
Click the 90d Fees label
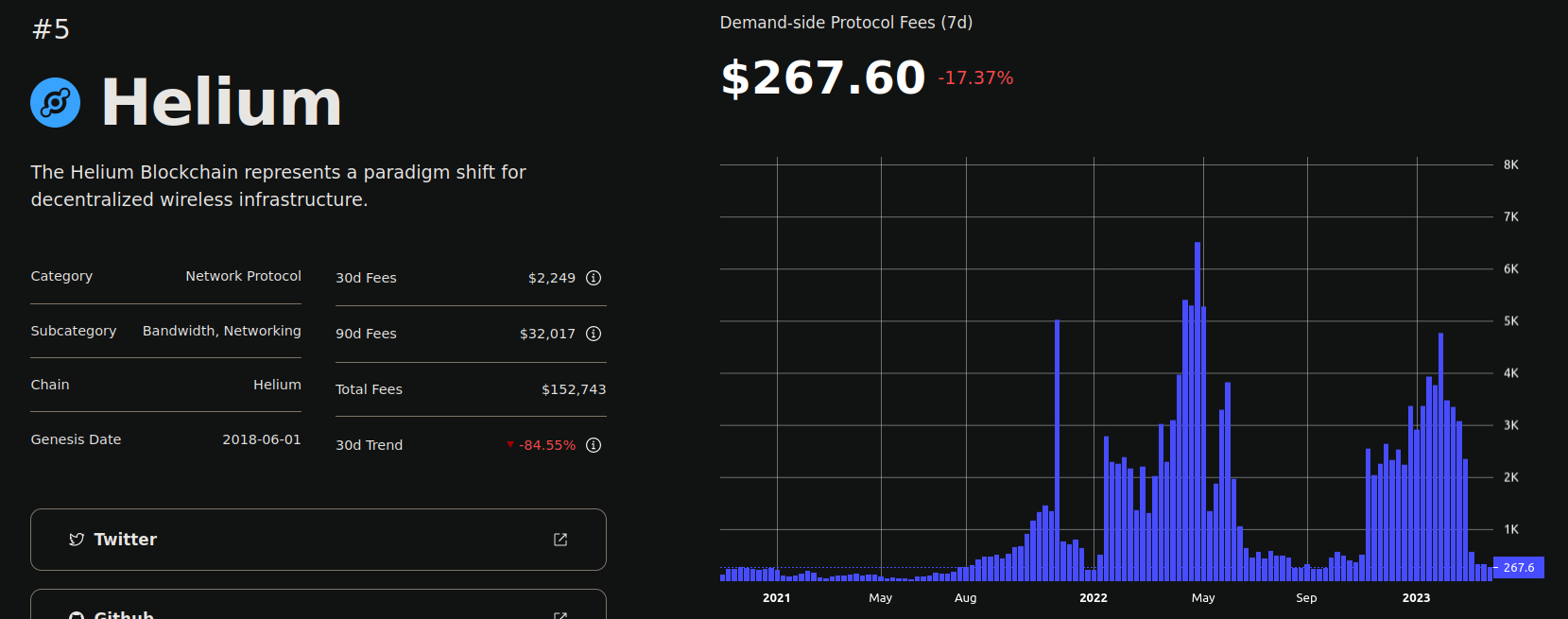[366, 334]
